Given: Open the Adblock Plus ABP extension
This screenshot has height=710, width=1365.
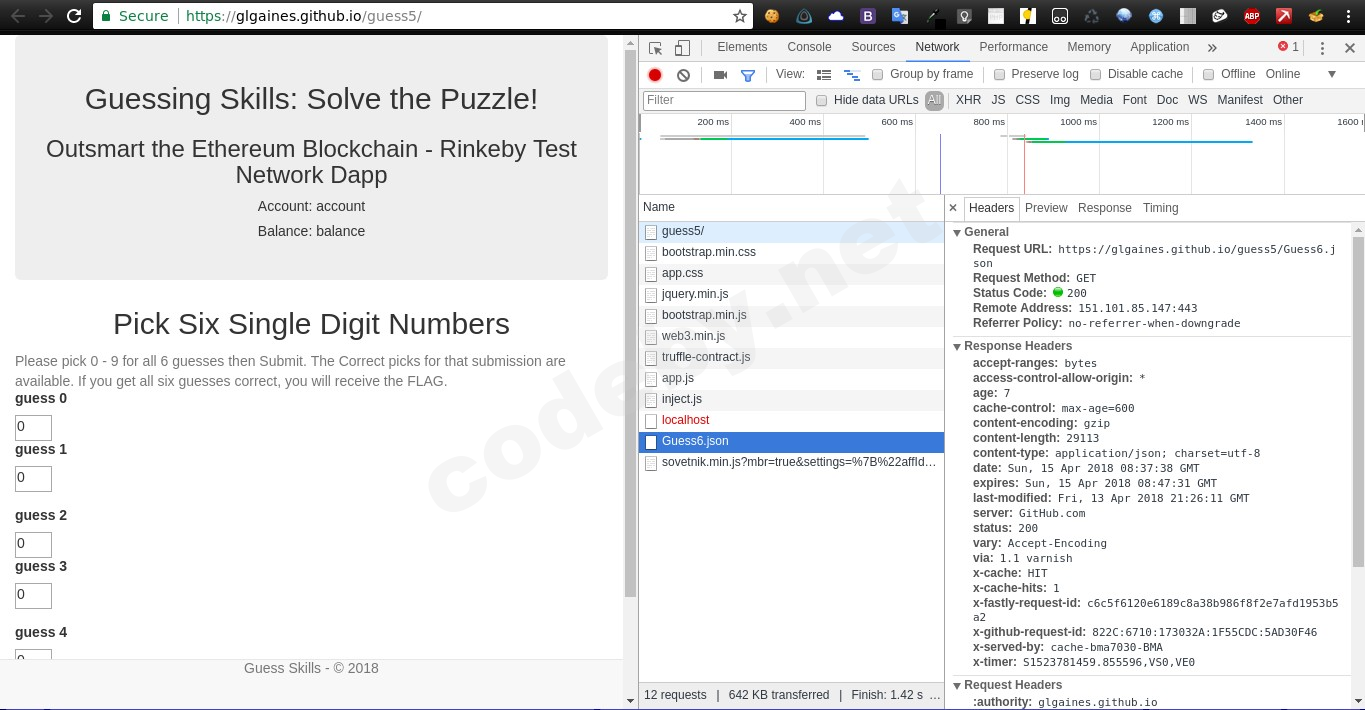Looking at the screenshot, I should (1252, 16).
